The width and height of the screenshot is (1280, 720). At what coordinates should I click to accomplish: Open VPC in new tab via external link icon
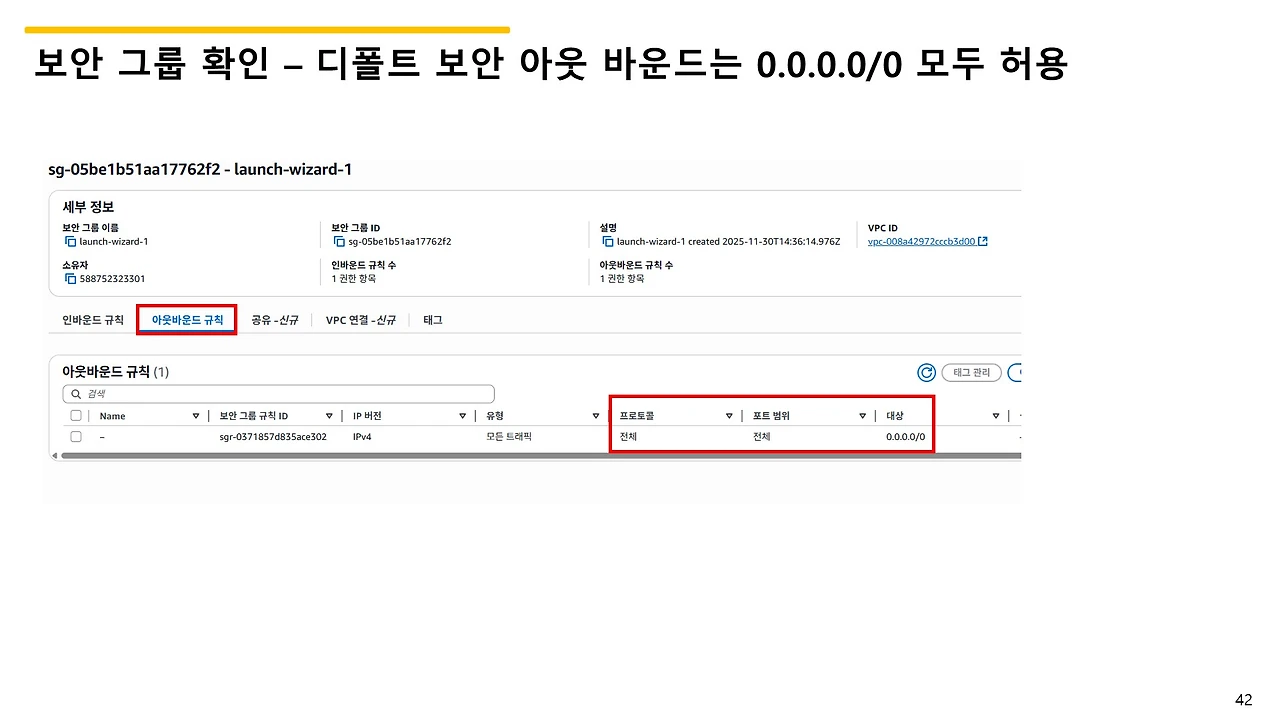[984, 241]
